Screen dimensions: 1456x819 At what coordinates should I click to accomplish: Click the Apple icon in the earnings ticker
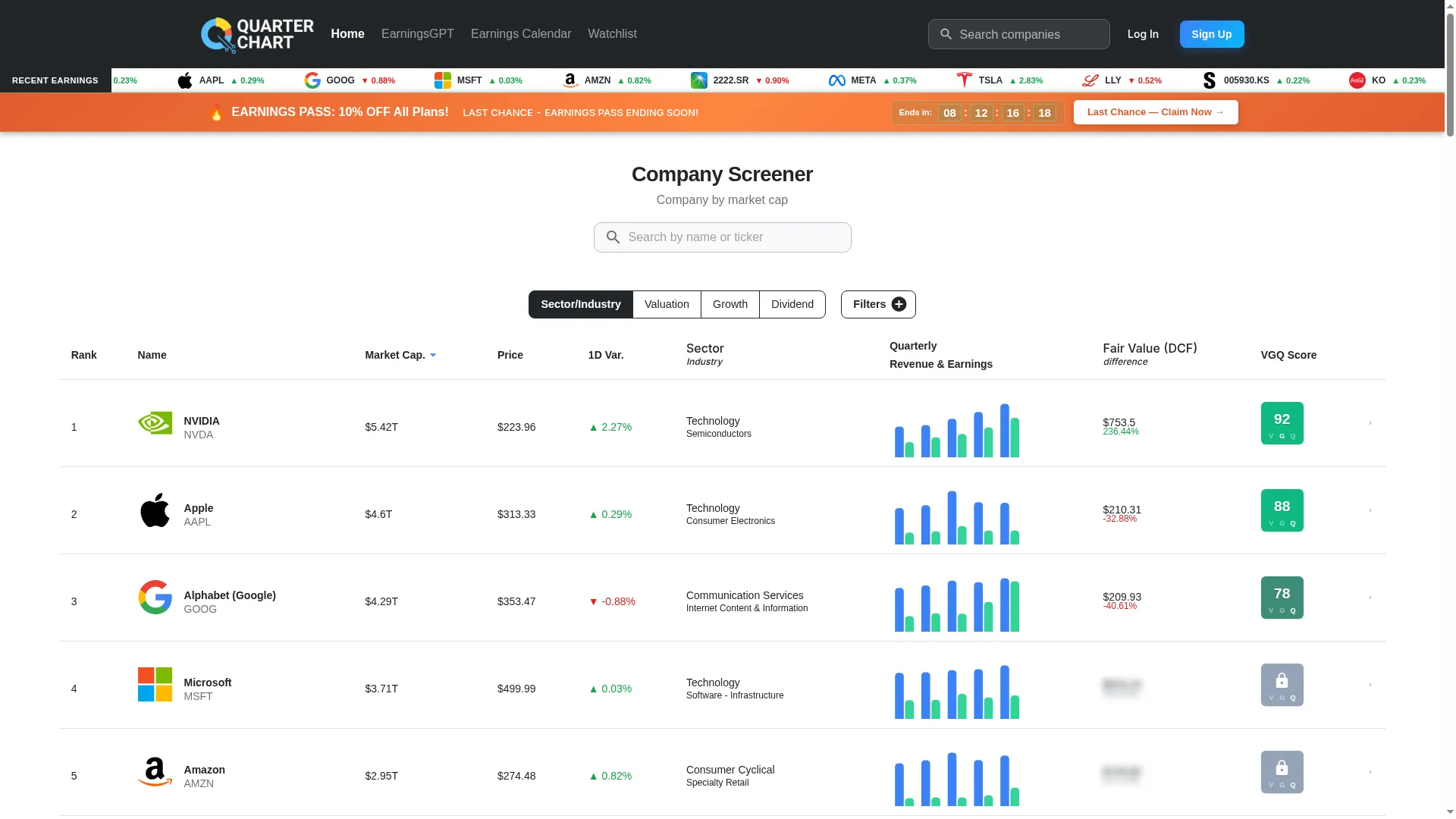(x=185, y=80)
